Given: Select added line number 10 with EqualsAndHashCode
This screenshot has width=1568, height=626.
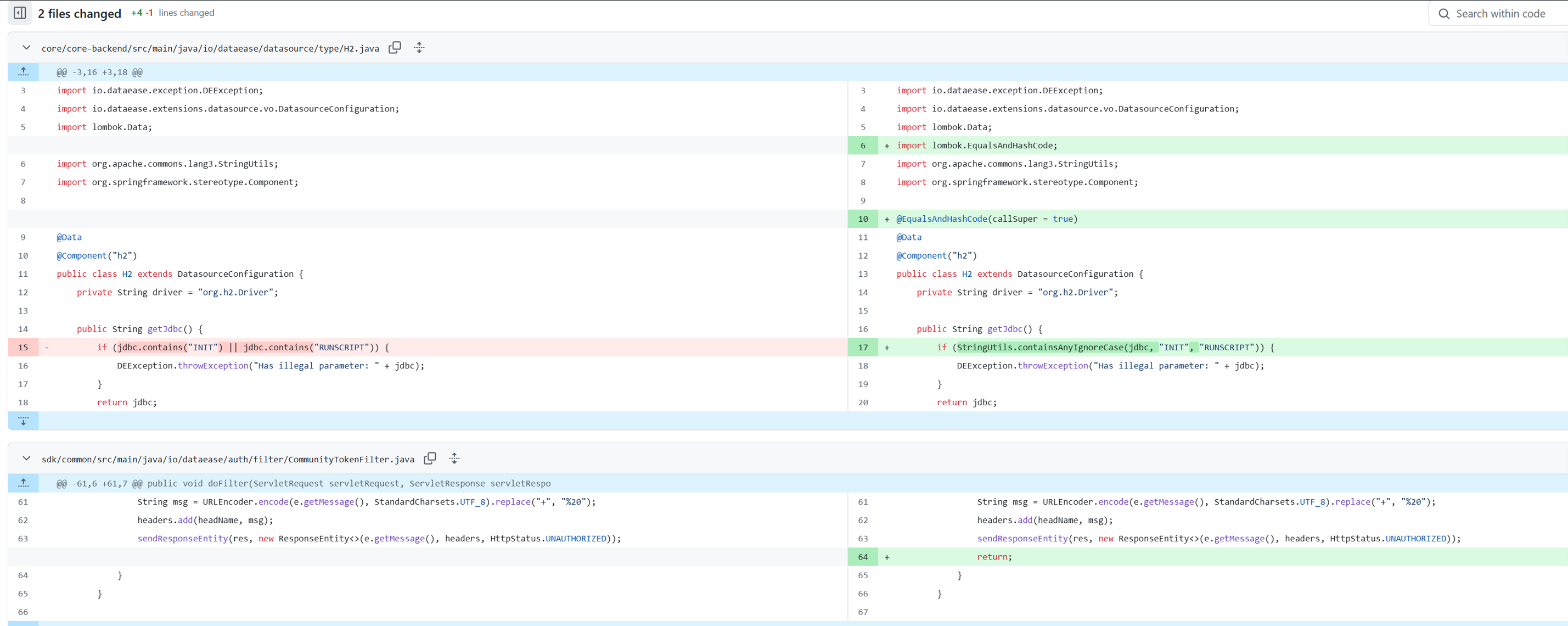Looking at the screenshot, I should [863, 219].
